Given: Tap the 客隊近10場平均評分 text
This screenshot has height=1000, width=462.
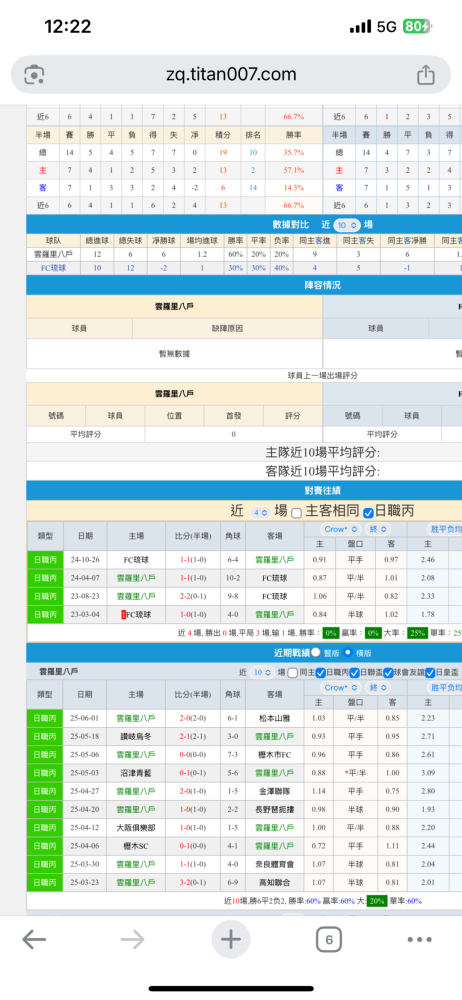Looking at the screenshot, I should [323, 471].
